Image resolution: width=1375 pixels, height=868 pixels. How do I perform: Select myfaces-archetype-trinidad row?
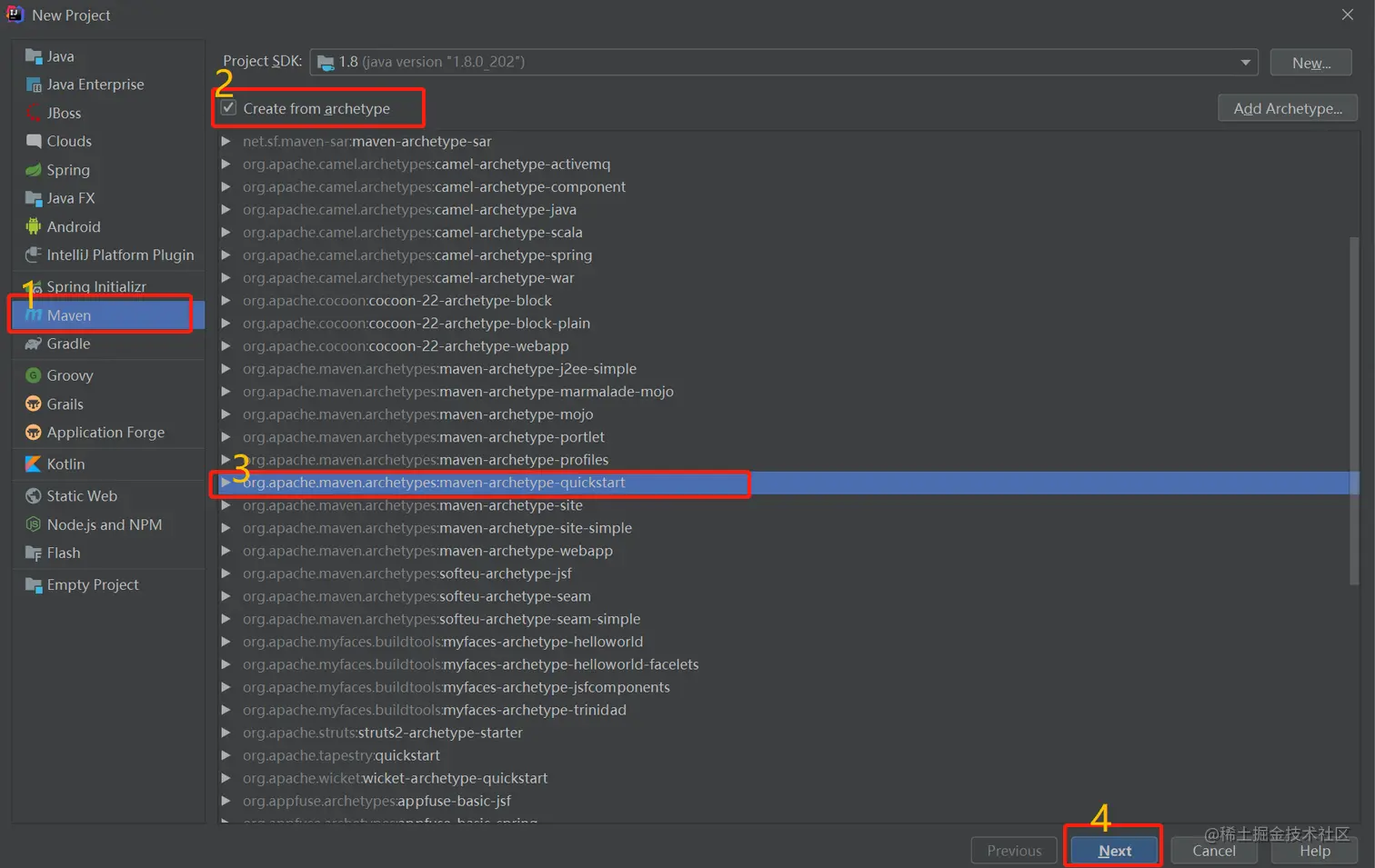pos(788,709)
